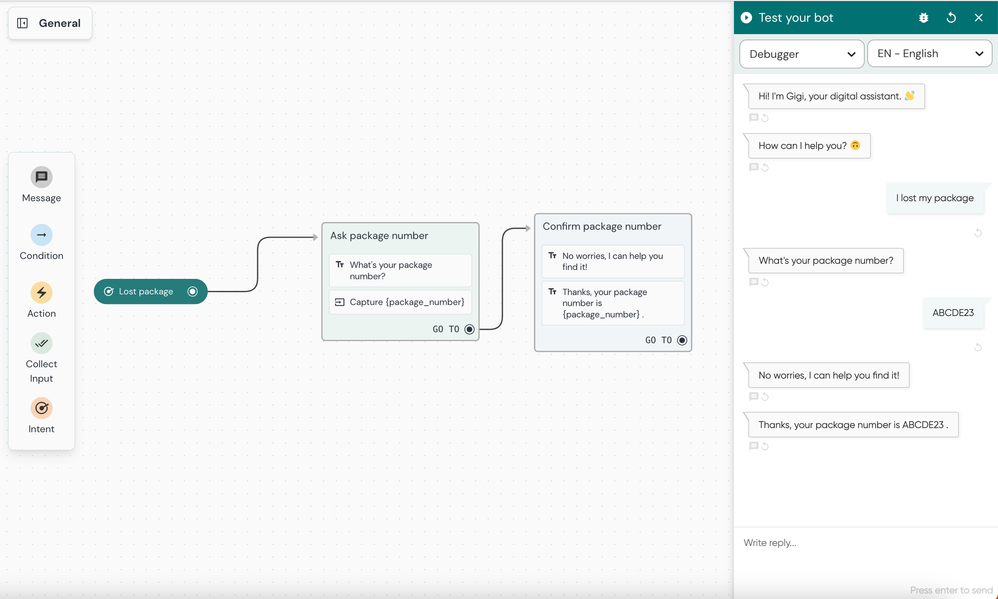Open the Debugger dropdown
Viewport: 998px width, 599px height.
click(801, 54)
